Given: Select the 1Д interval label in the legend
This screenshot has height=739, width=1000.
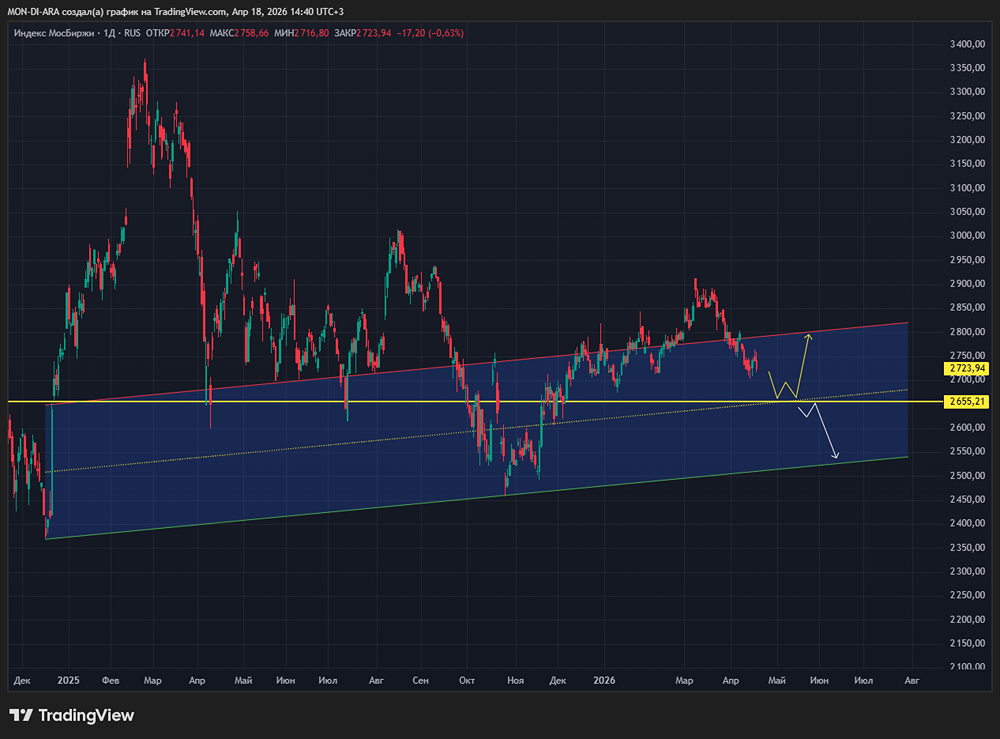Looking at the screenshot, I should click(x=110, y=33).
